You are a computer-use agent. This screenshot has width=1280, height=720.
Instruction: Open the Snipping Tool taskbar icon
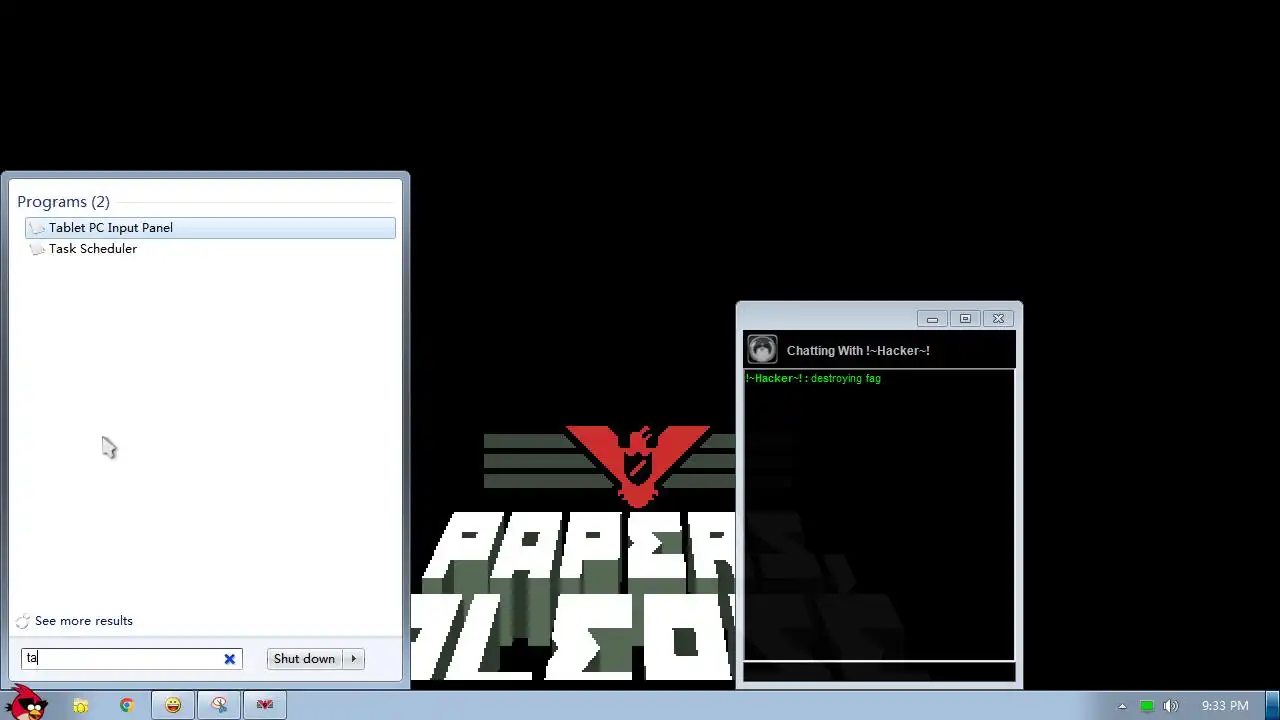click(x=219, y=706)
